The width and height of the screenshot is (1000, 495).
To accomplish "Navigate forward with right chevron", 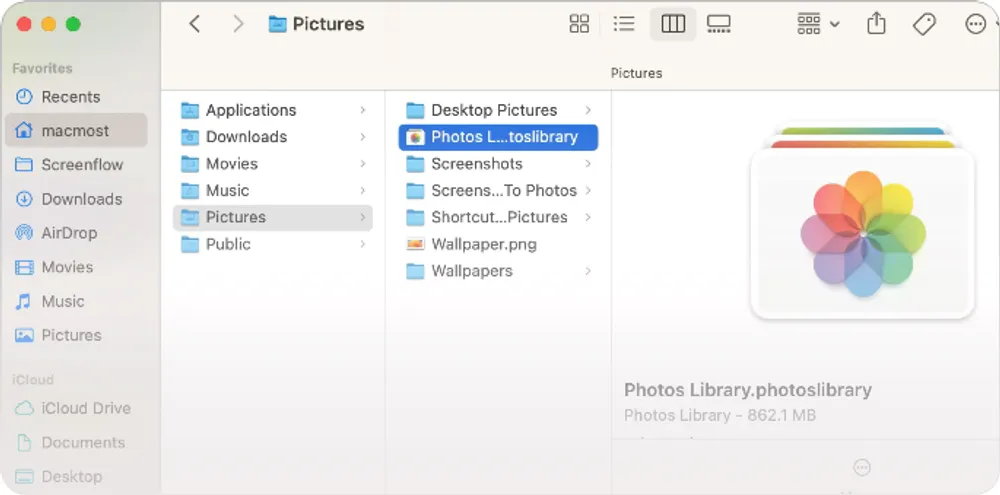I will click(x=238, y=24).
